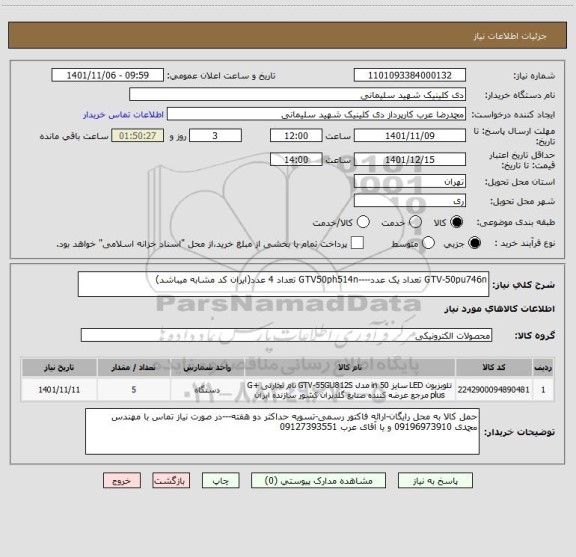Click the buyer notes text area
This screenshot has height=557, width=576.
point(282,431)
